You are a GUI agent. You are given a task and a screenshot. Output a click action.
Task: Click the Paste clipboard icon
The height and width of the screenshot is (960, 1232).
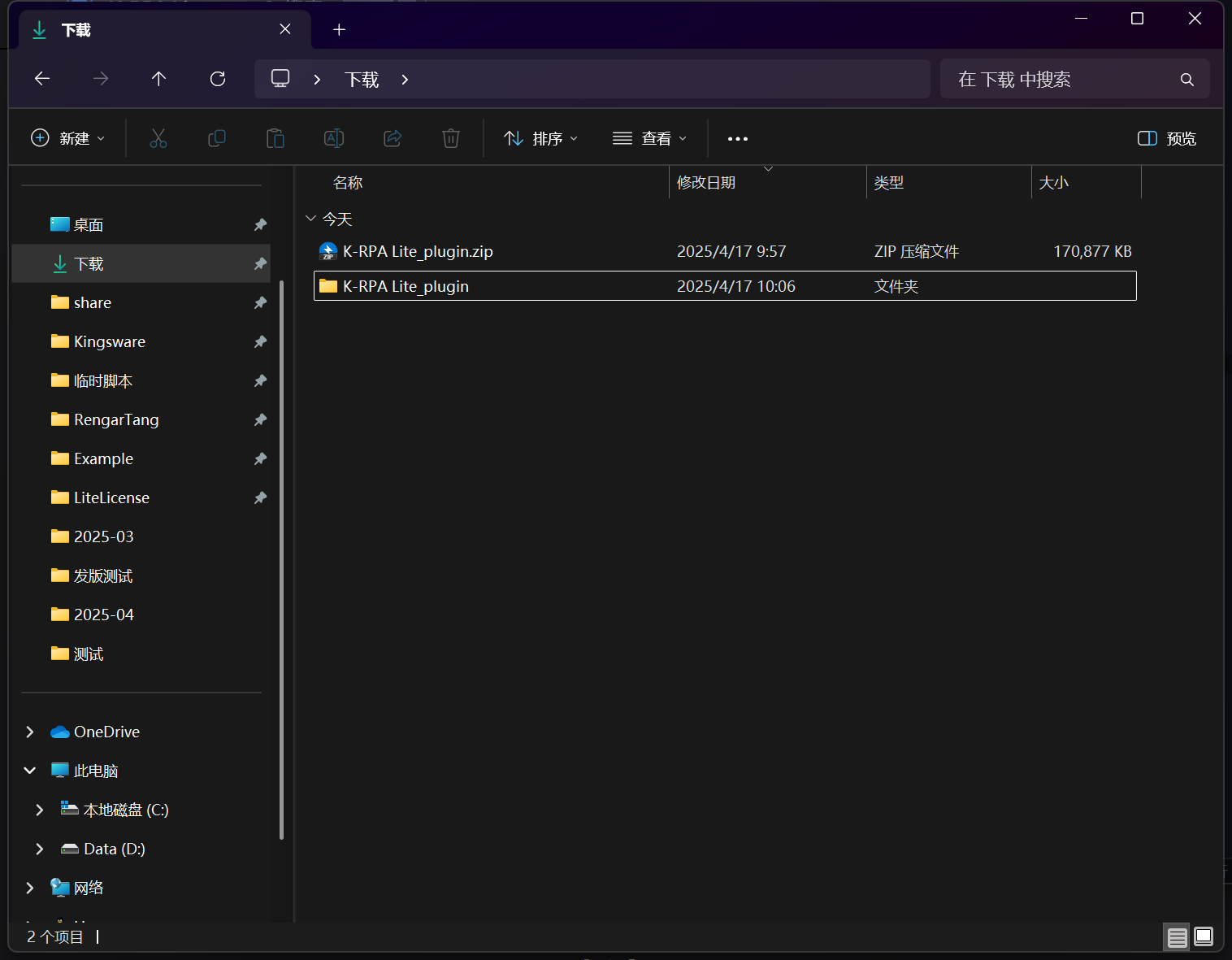[275, 138]
